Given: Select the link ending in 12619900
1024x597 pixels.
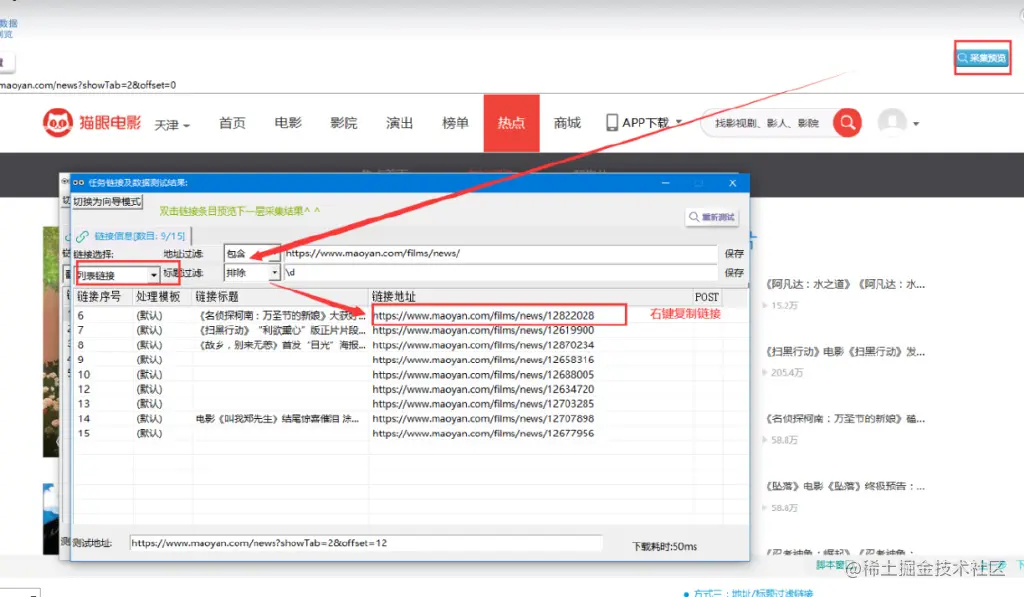Looking at the screenshot, I should click(x=483, y=331).
